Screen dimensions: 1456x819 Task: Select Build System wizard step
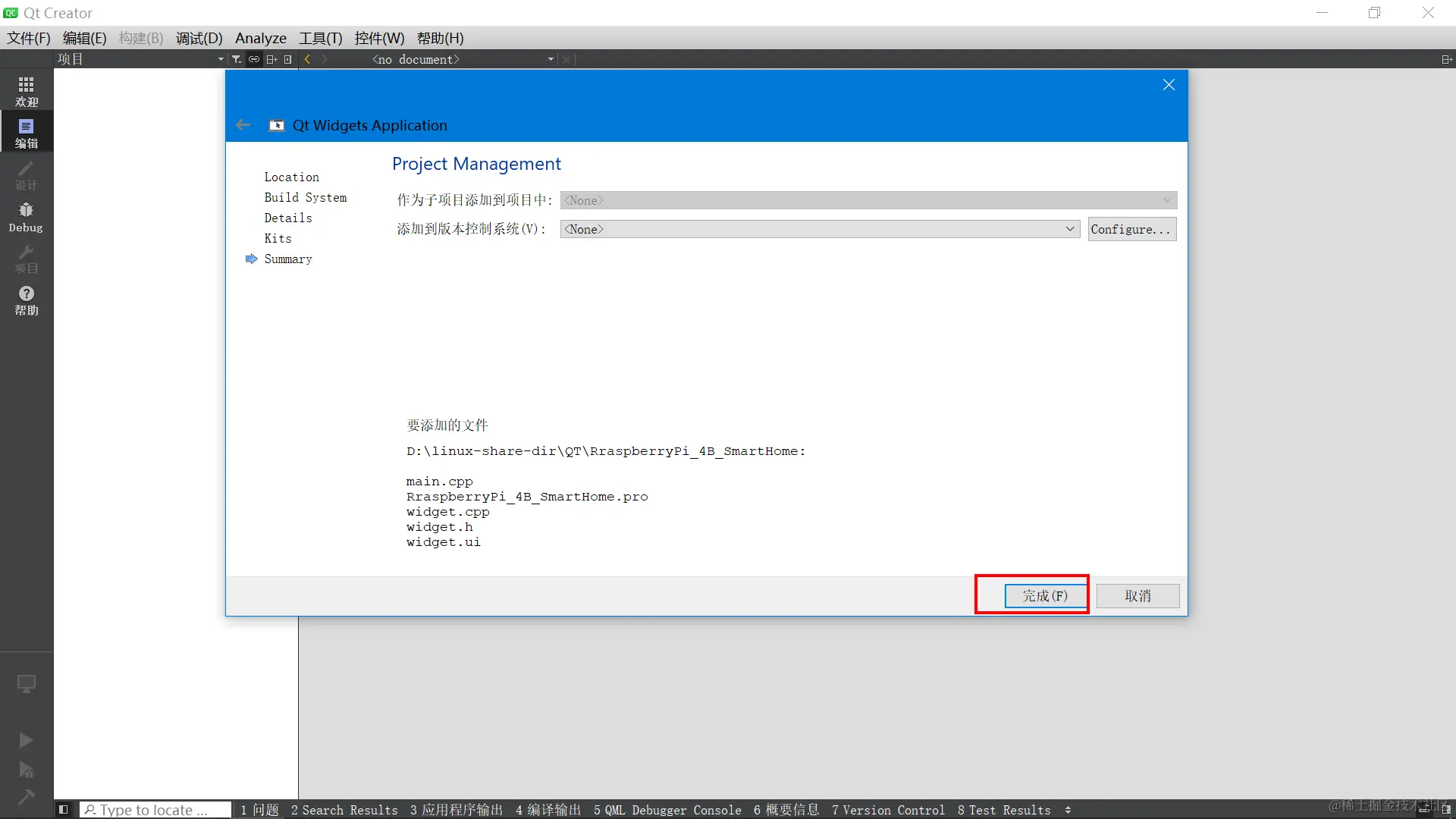point(306,197)
